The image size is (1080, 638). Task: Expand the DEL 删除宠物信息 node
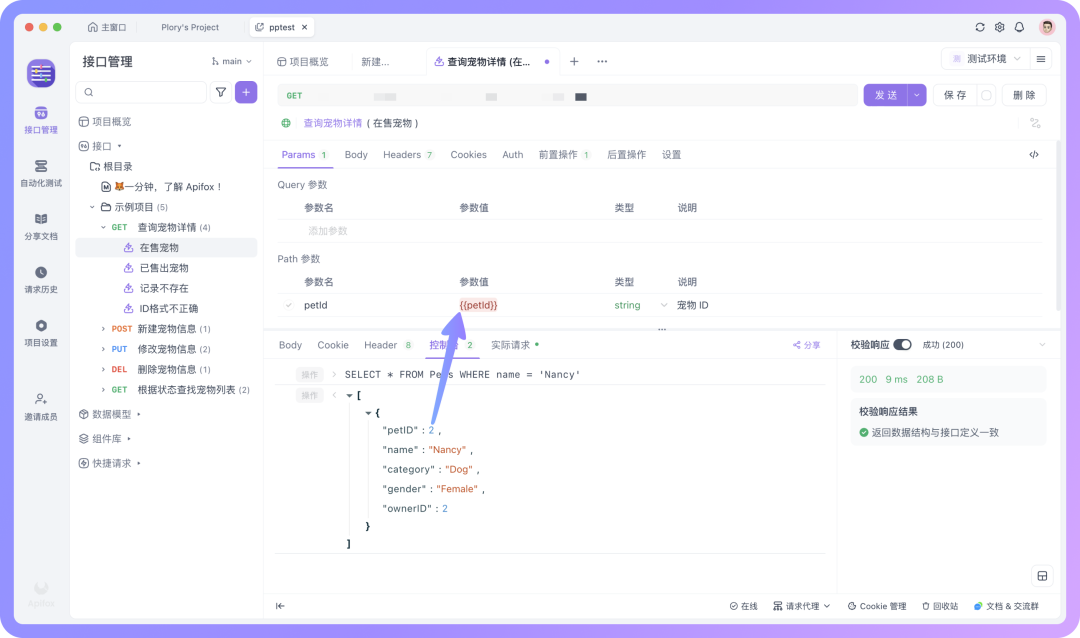pyautogui.click(x=103, y=369)
